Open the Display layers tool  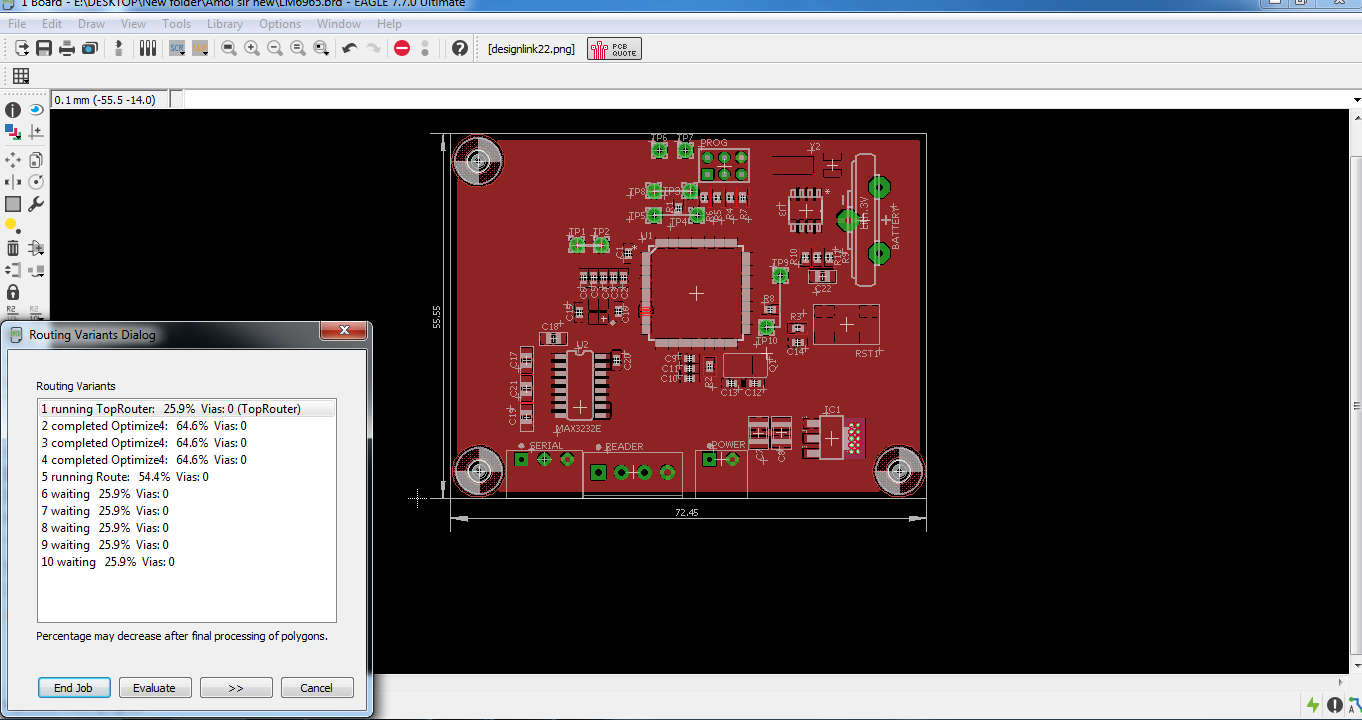click(13, 132)
